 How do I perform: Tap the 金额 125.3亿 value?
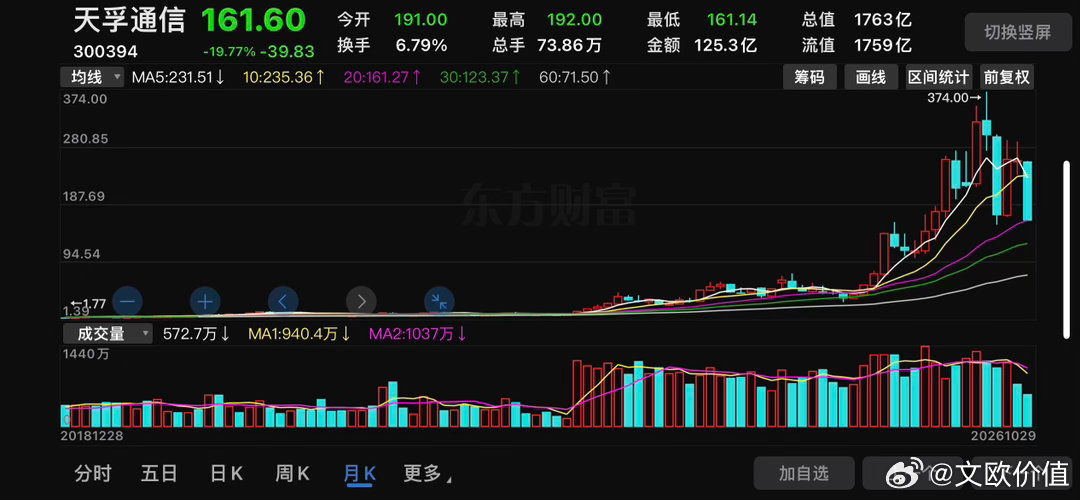[x=702, y=46]
